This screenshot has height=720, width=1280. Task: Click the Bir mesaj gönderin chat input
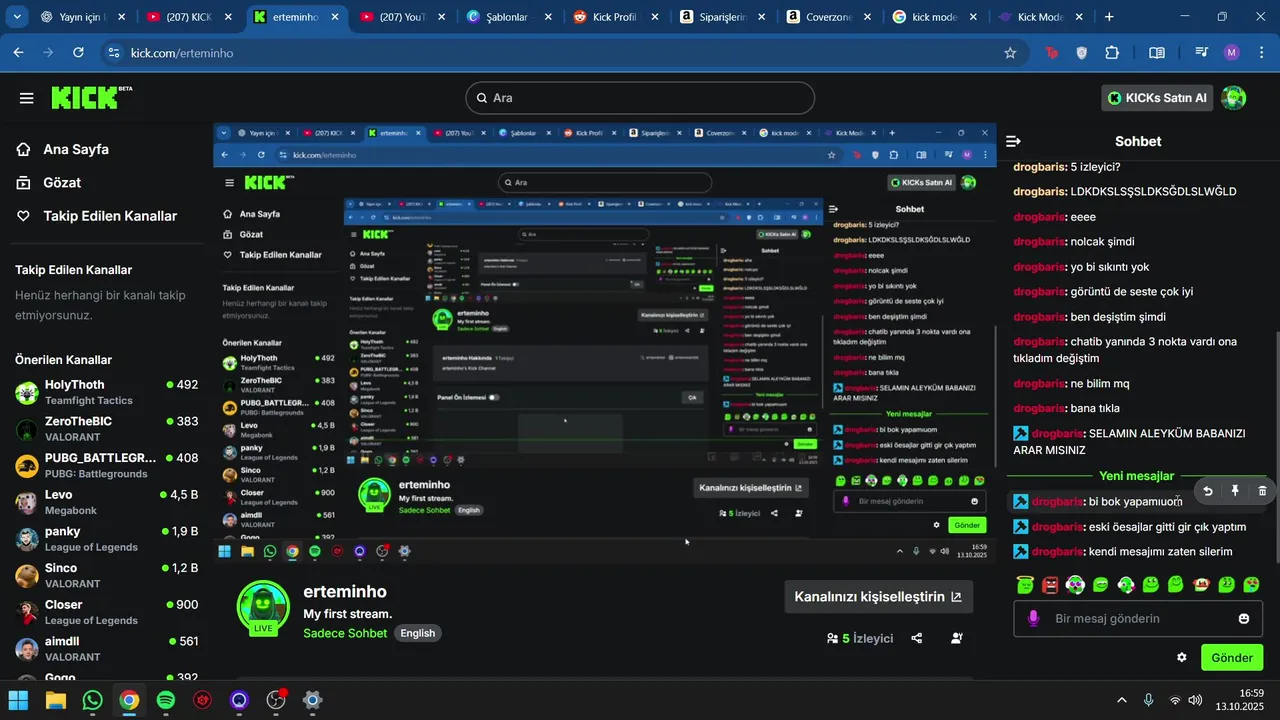(1138, 619)
